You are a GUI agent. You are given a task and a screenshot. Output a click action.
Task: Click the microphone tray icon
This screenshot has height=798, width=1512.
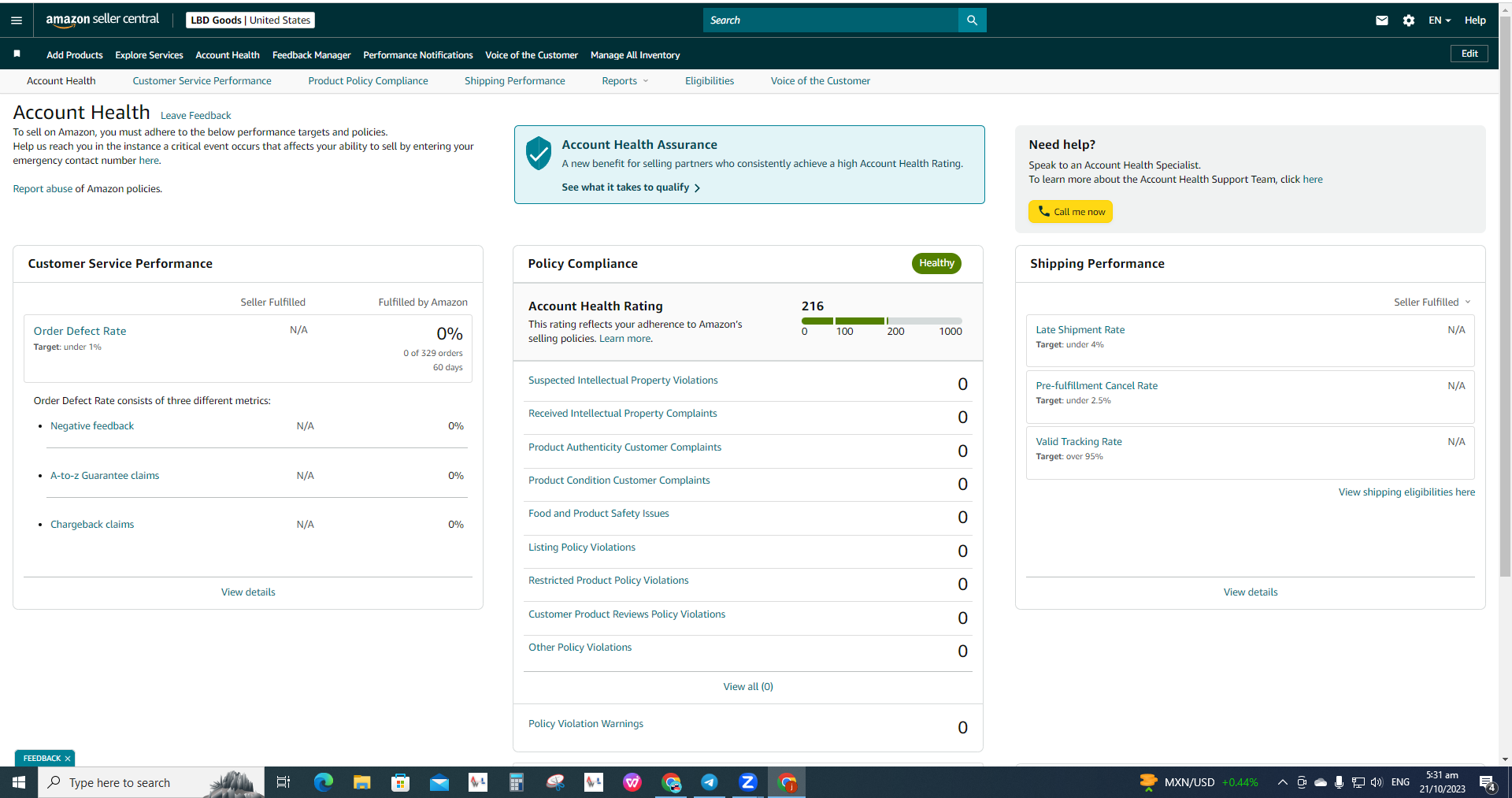[x=1339, y=782]
